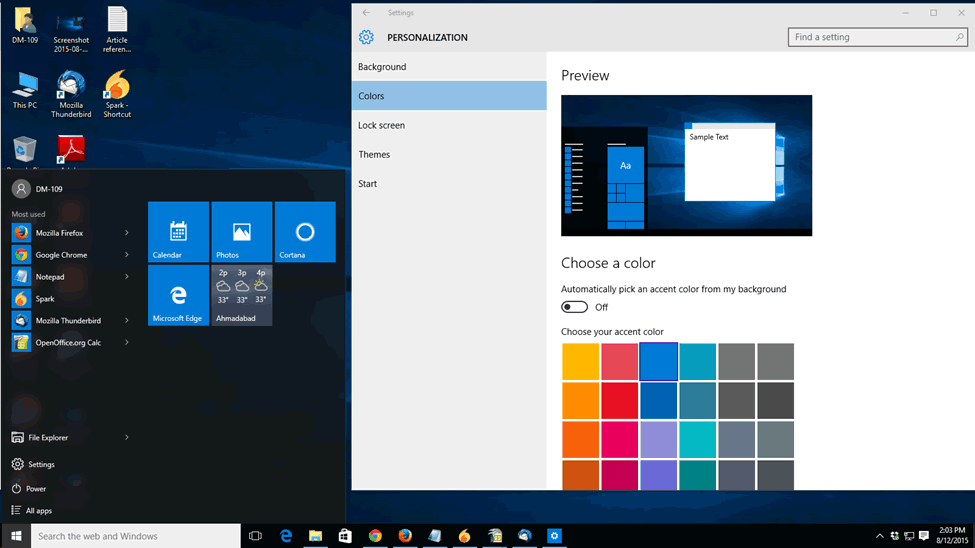Click the color preview image

[x=686, y=165]
